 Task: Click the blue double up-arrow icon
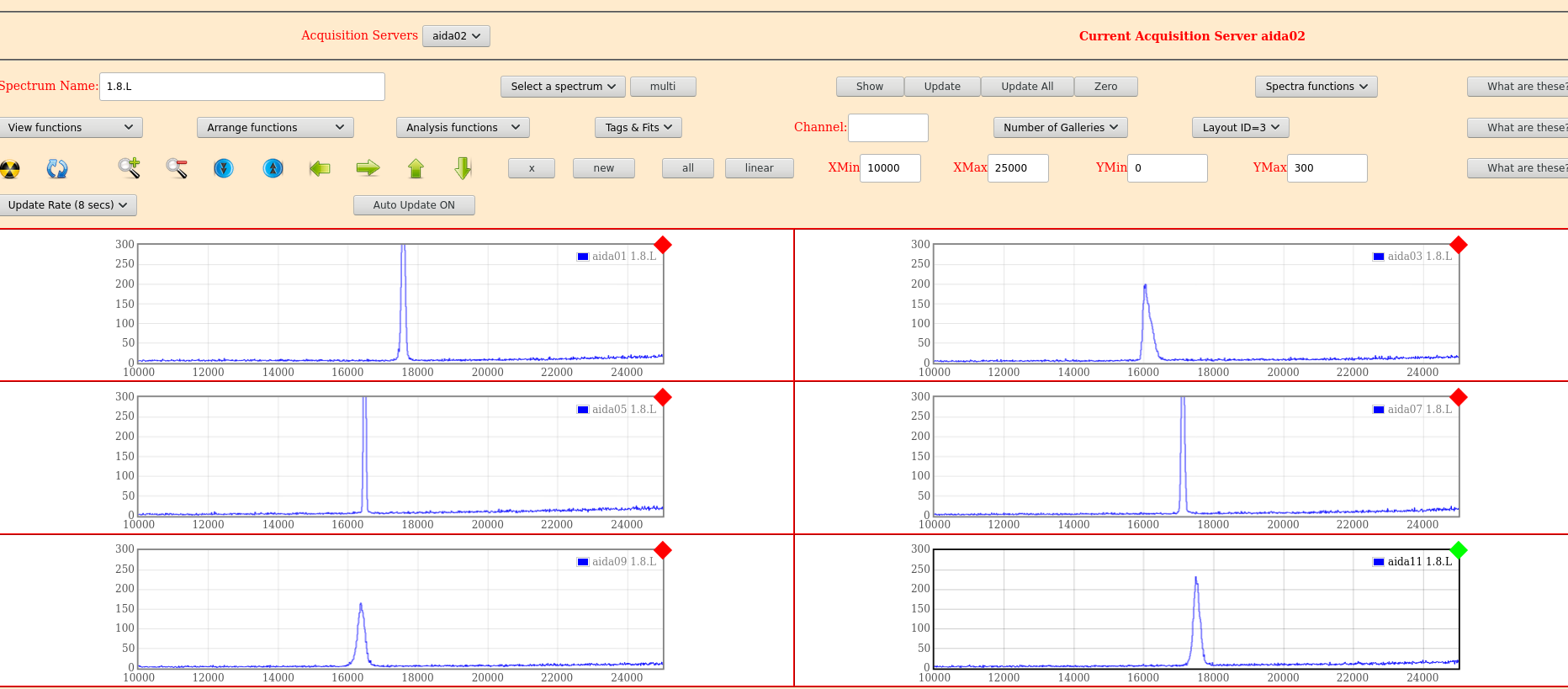click(x=273, y=168)
